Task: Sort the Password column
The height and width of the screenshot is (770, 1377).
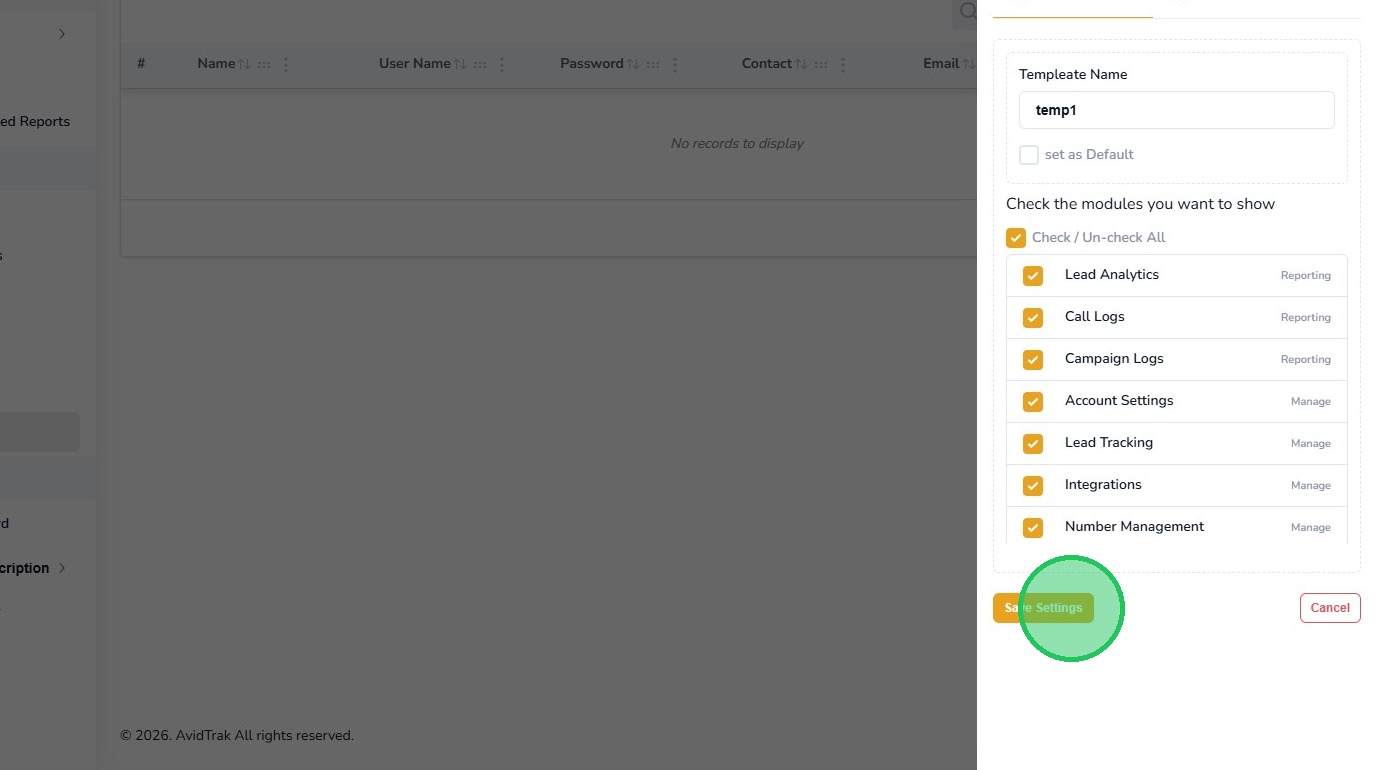Action: click(x=633, y=64)
